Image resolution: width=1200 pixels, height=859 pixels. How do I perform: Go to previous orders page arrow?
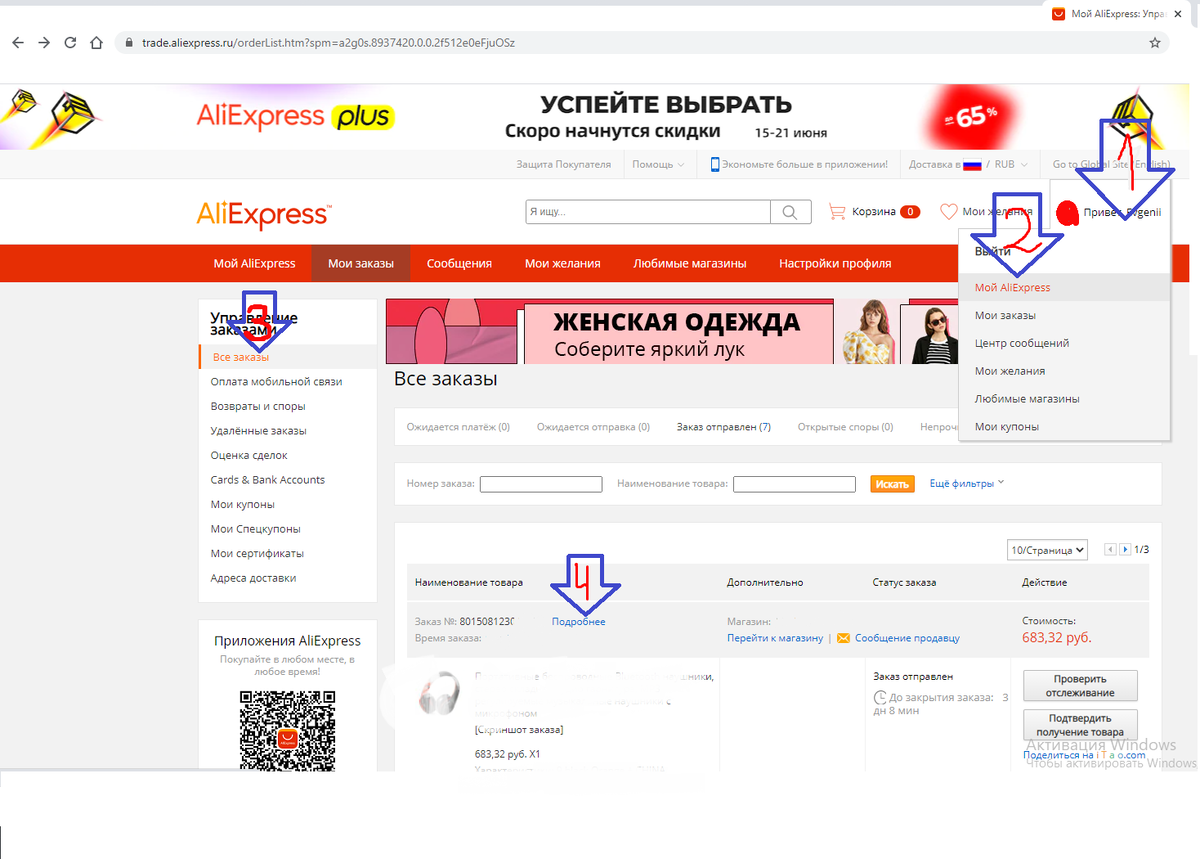[1110, 550]
